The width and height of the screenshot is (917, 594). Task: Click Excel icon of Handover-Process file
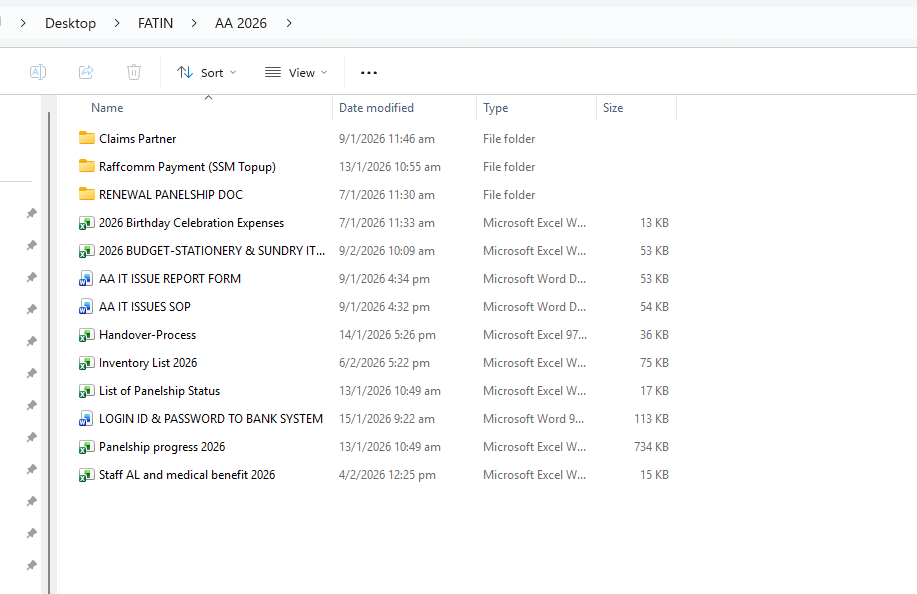[86, 335]
